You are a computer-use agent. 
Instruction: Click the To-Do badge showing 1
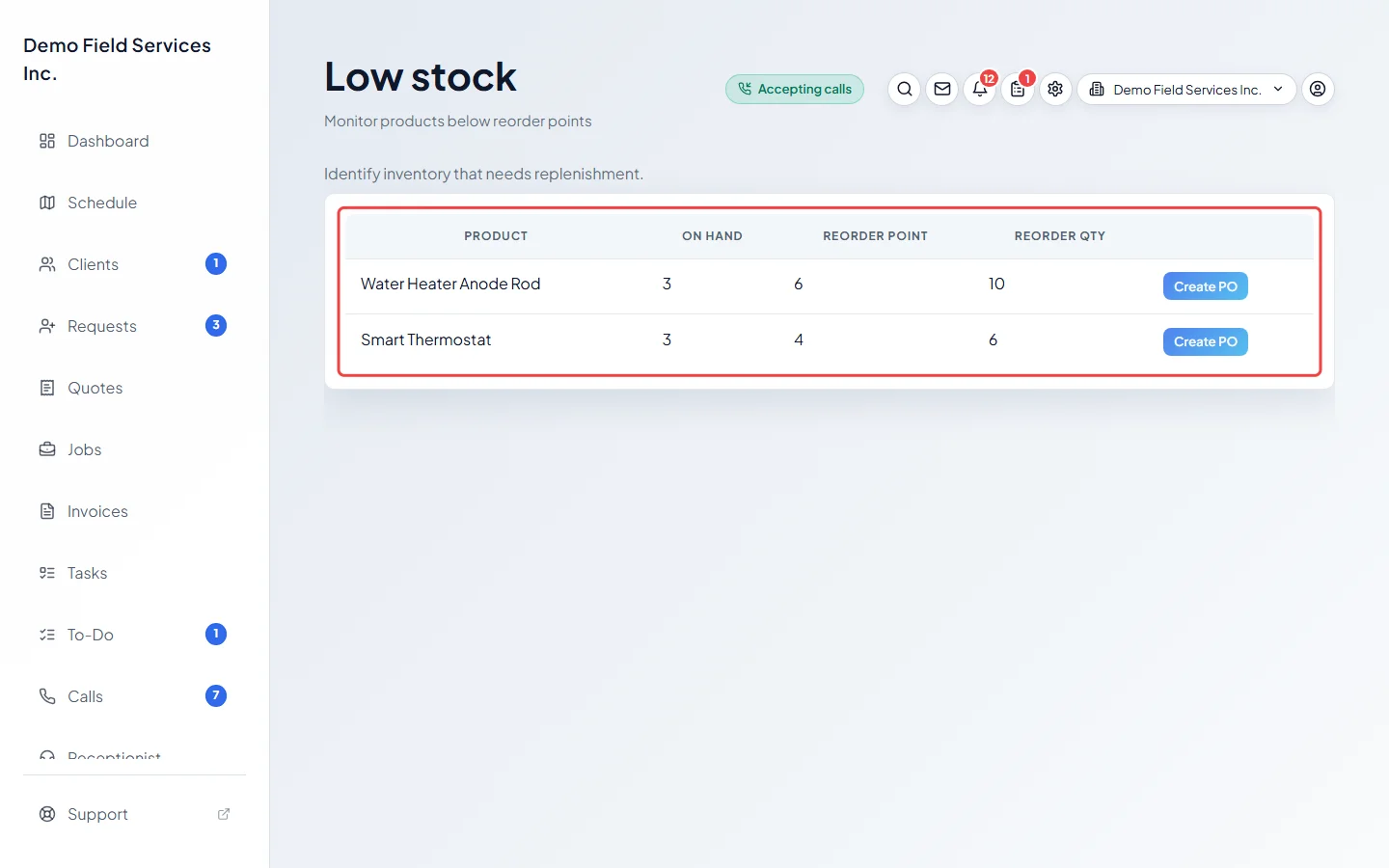(x=216, y=635)
